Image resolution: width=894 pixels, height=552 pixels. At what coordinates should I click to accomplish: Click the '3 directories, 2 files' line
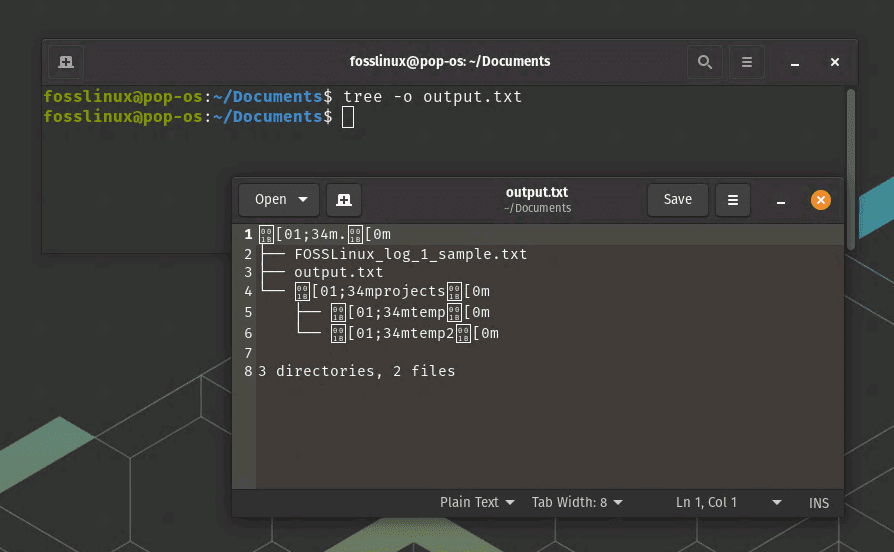(x=357, y=371)
